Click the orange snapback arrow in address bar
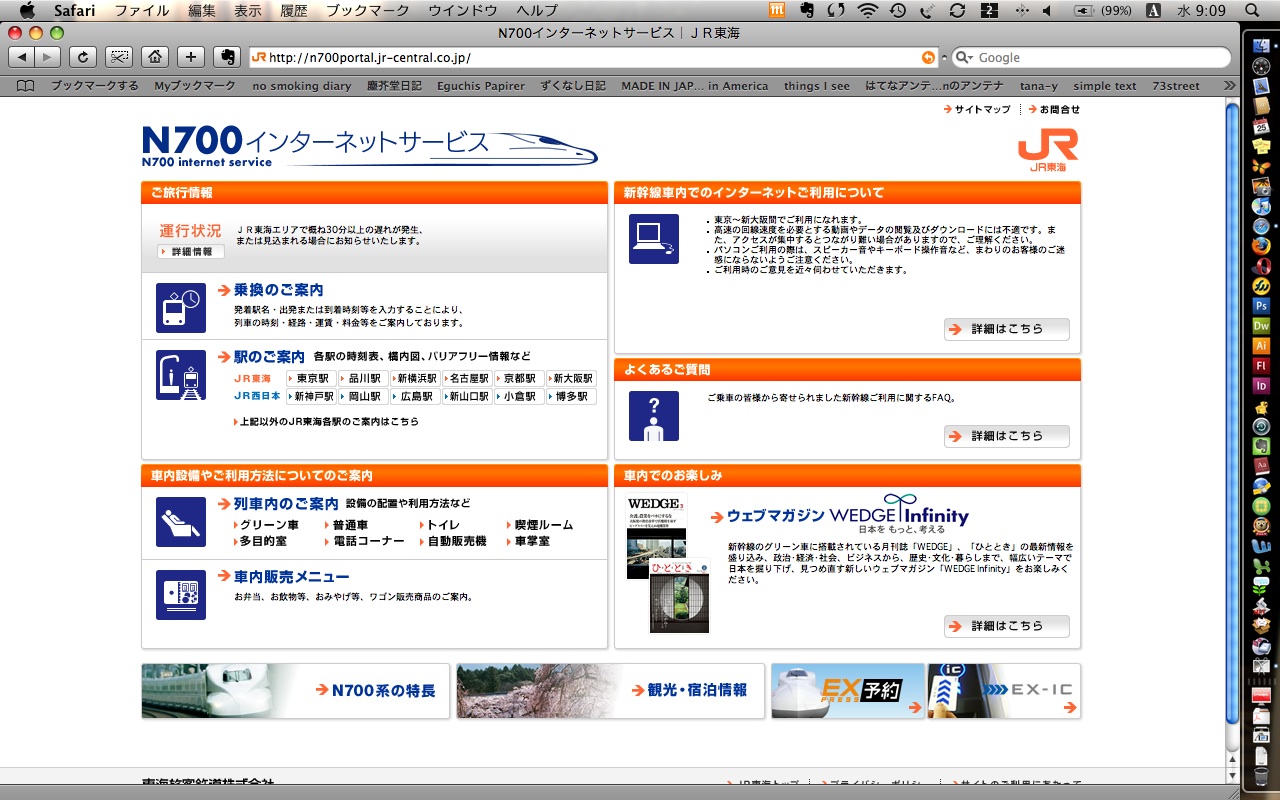The image size is (1280, 800). [929, 58]
